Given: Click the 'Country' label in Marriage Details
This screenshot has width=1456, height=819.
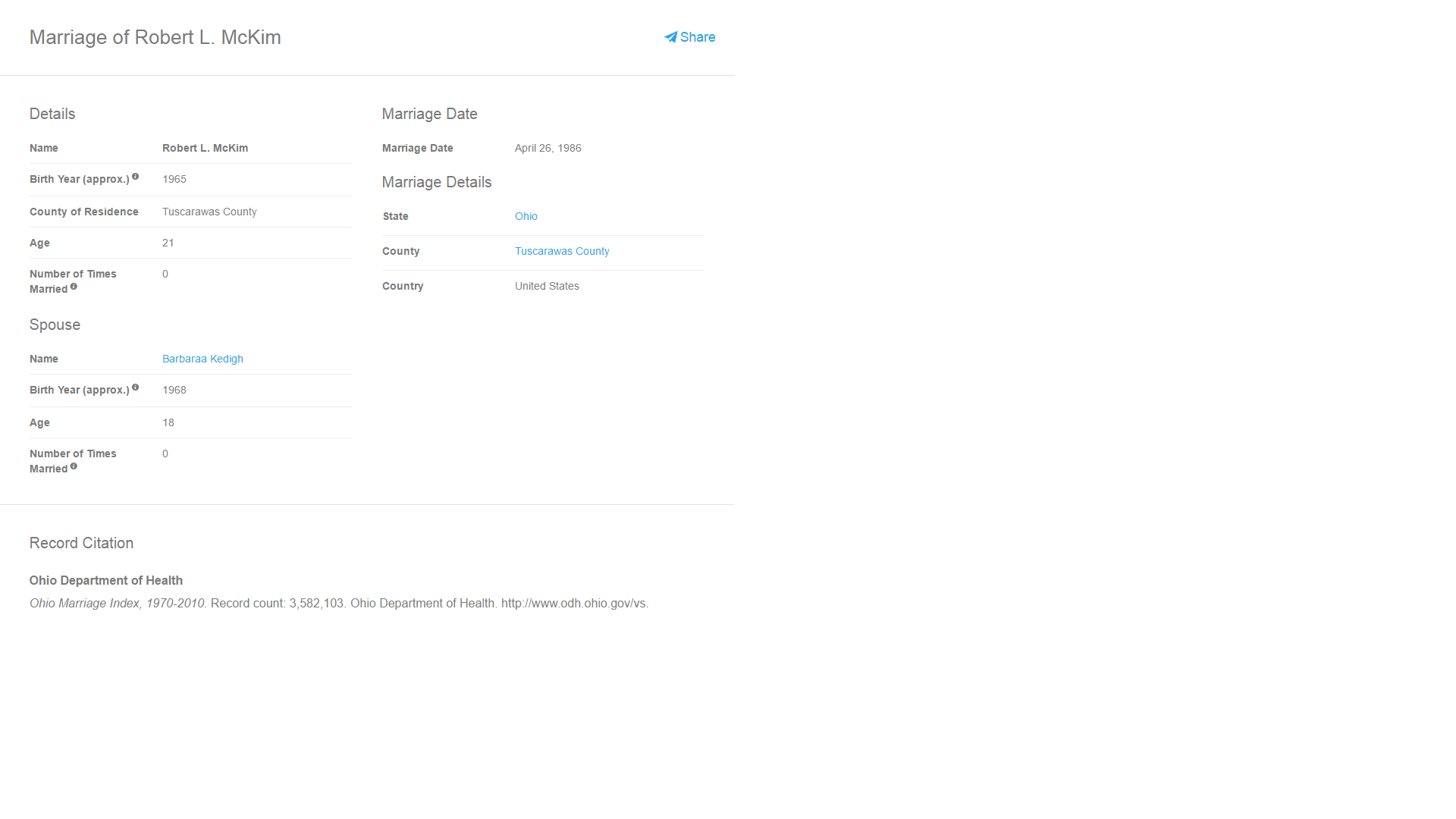Looking at the screenshot, I should pos(403,286).
